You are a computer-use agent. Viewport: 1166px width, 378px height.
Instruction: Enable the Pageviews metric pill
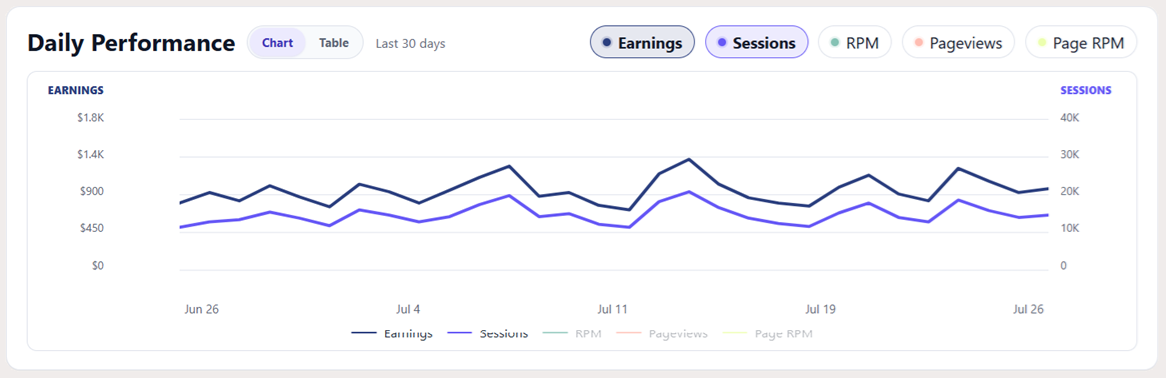click(958, 42)
